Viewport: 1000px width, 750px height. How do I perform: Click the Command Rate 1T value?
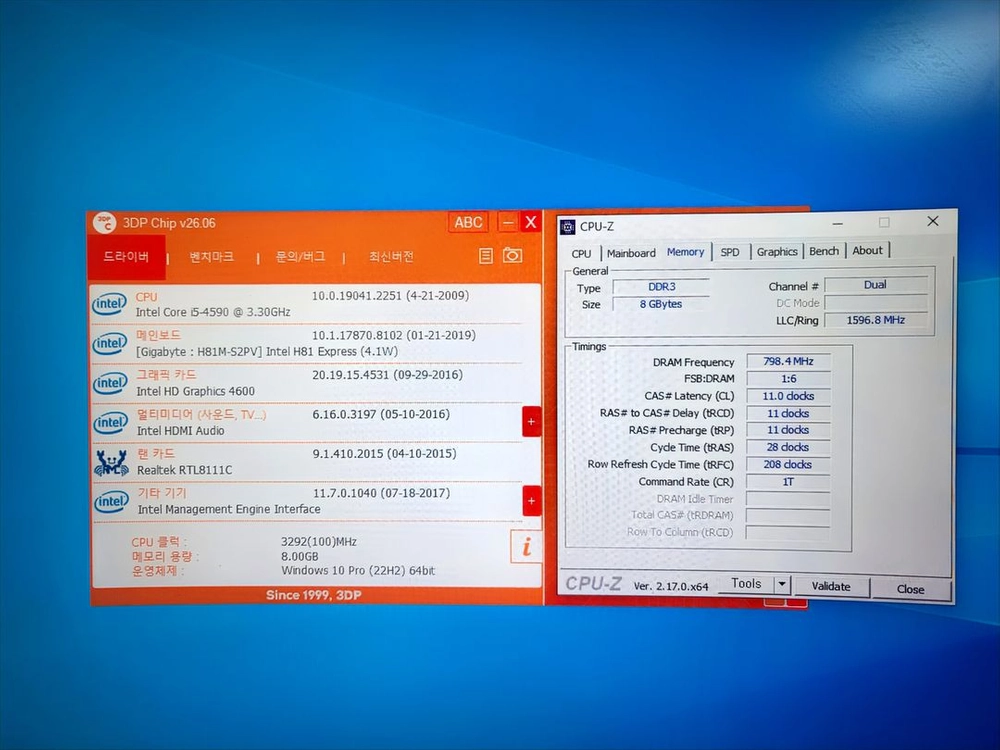point(788,482)
